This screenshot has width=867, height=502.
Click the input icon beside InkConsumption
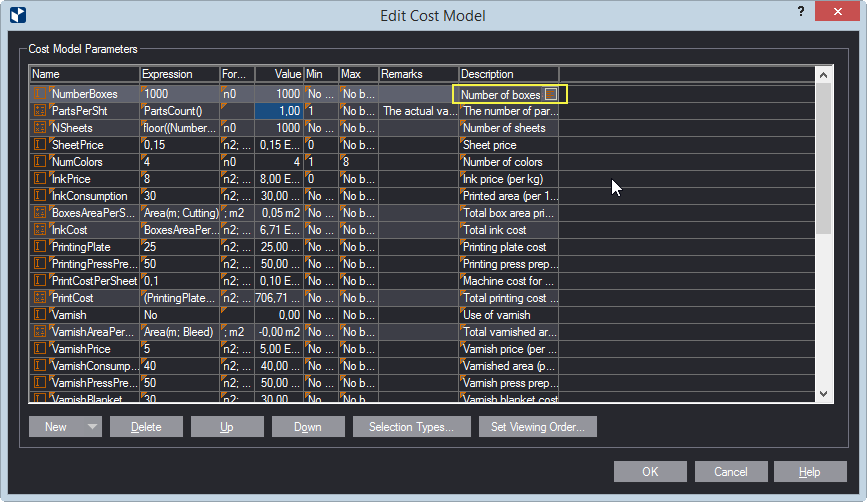coord(40,196)
